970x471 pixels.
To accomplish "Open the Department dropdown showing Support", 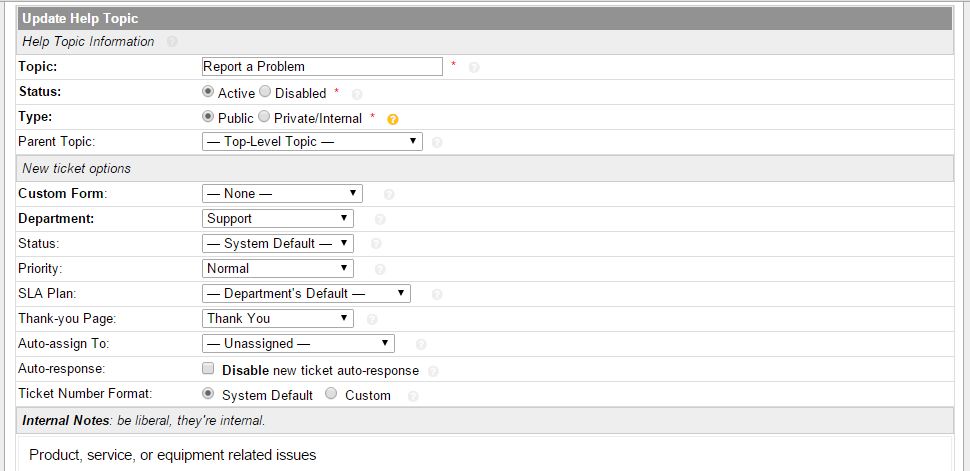I will pos(278,218).
